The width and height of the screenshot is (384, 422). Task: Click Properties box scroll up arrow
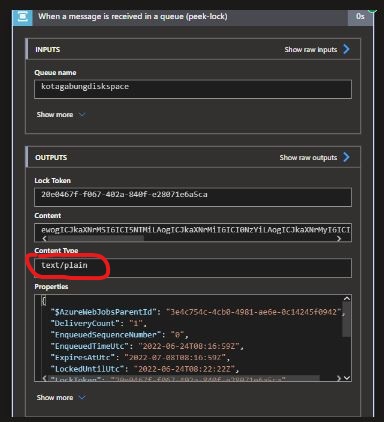(347, 299)
